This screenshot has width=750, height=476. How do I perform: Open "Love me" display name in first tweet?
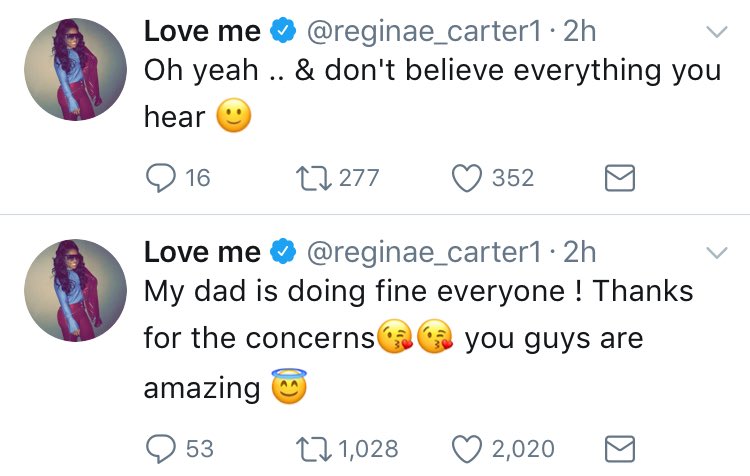click(x=202, y=31)
